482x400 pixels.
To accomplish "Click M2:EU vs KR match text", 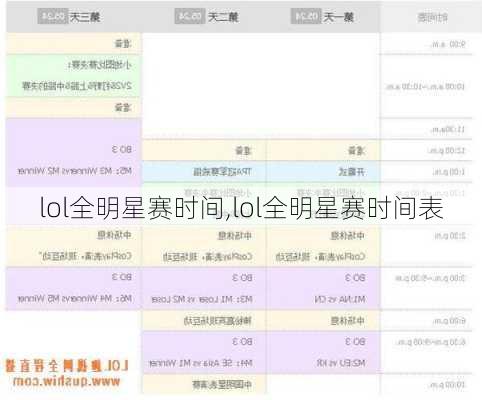I will (x=341, y=363).
